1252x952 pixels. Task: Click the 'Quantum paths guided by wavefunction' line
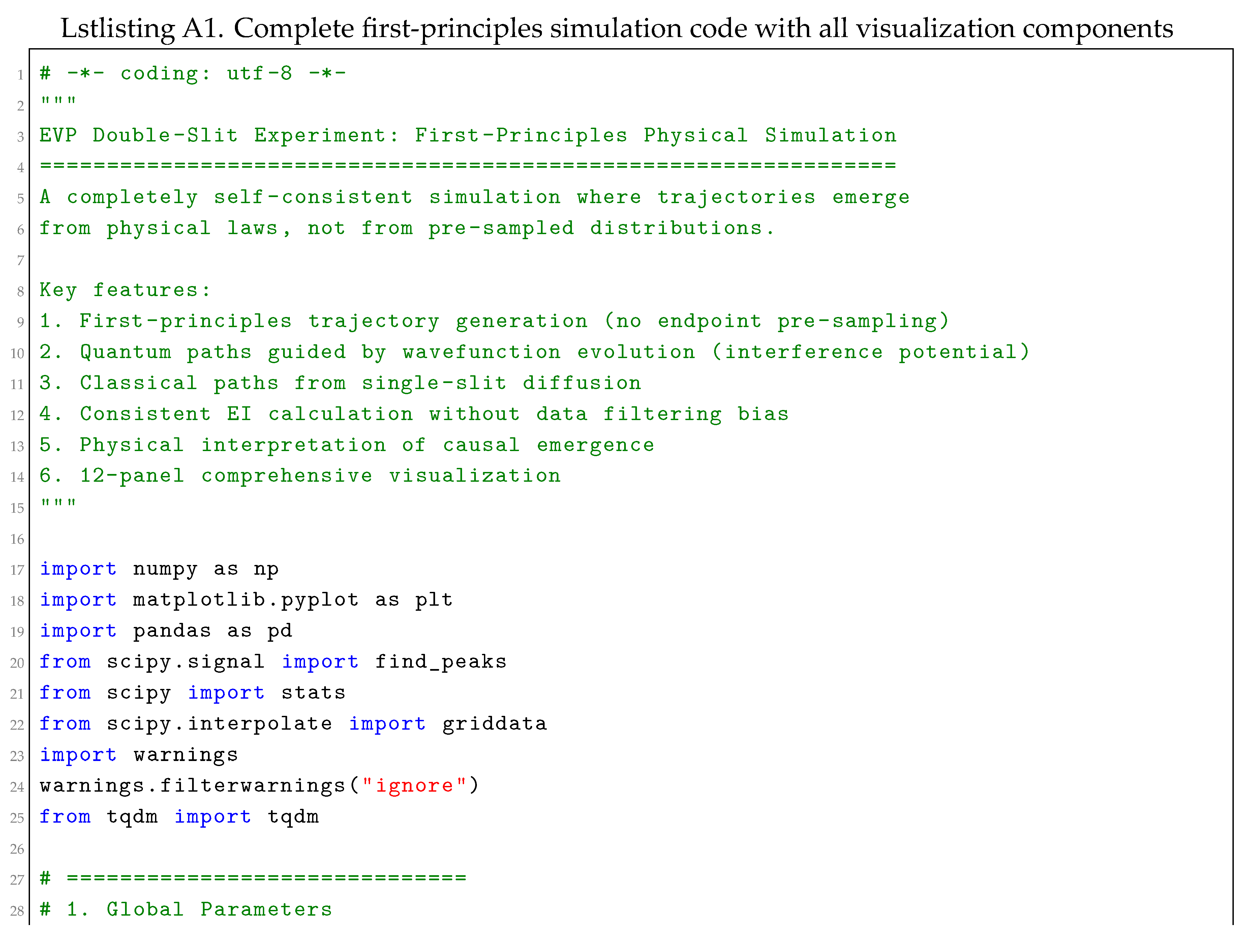point(535,352)
